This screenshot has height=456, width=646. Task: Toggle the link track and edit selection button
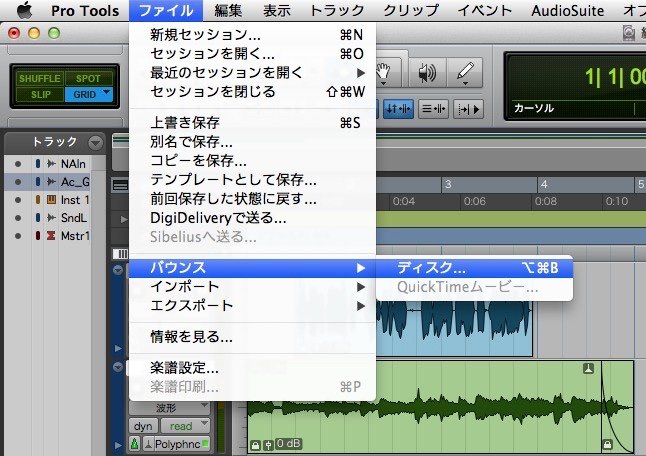(433, 109)
